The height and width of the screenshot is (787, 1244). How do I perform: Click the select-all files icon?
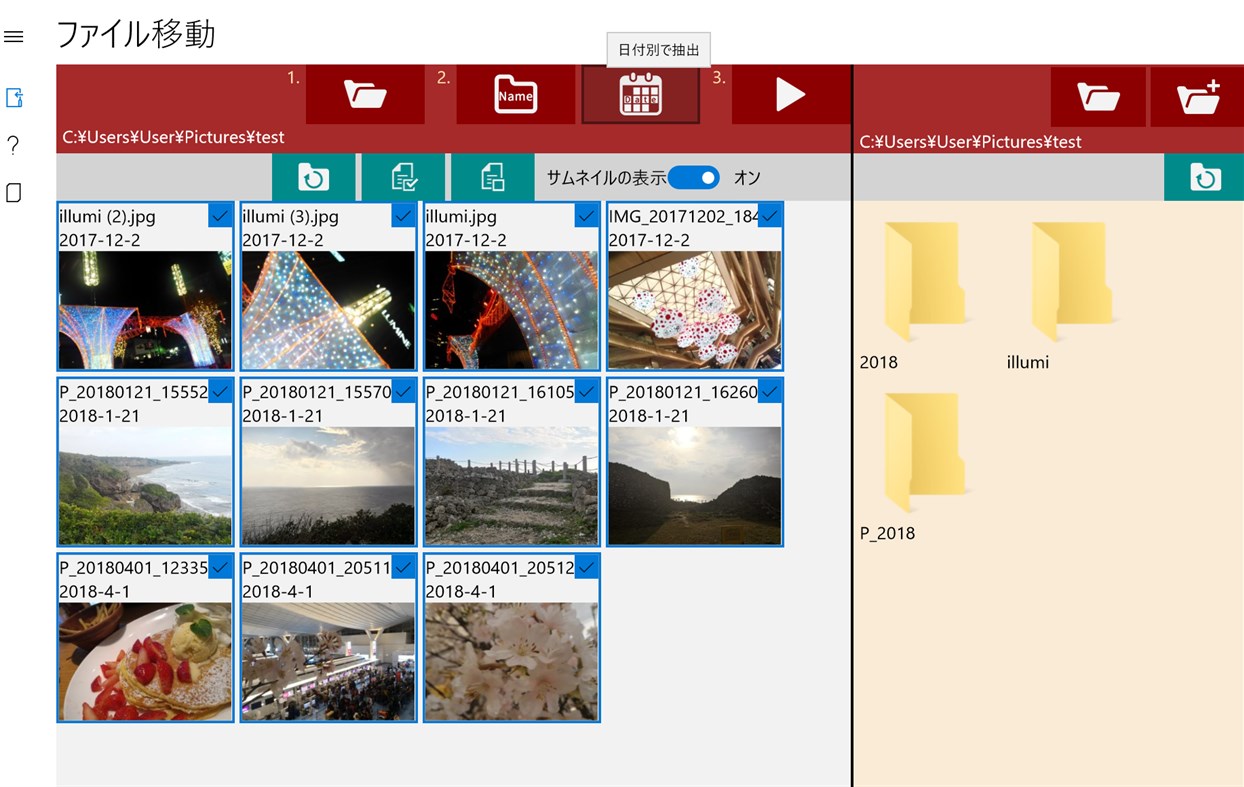[x=401, y=176]
